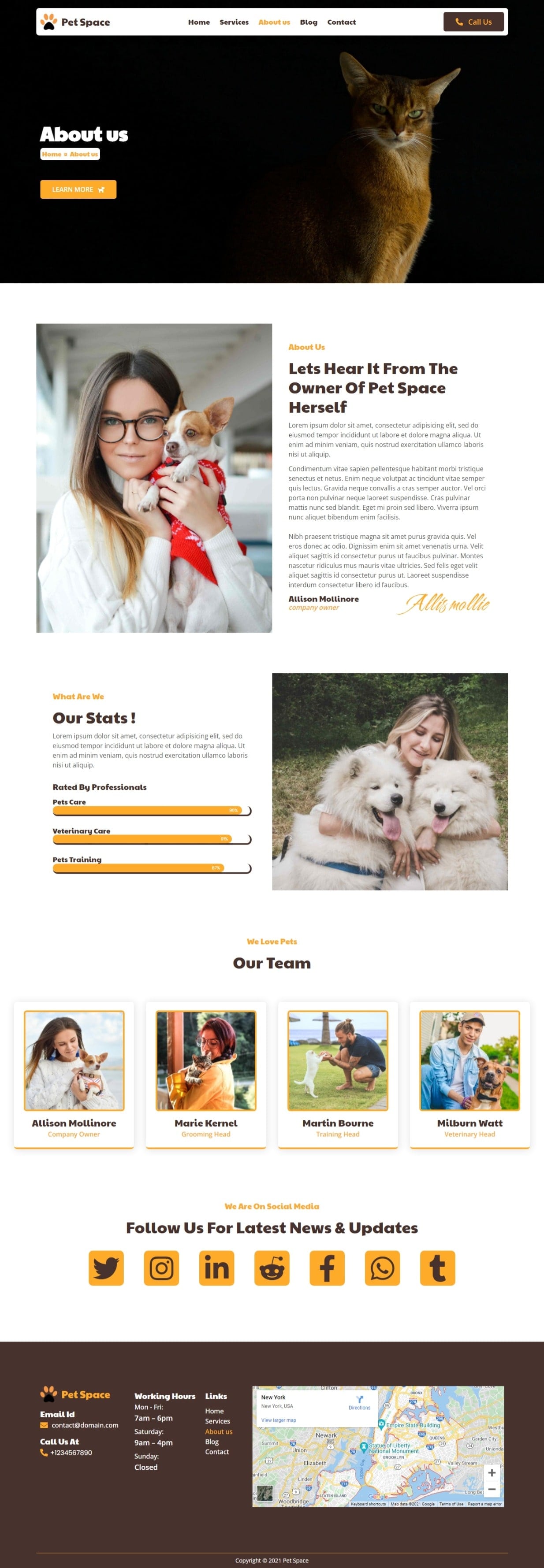Image resolution: width=544 pixels, height=1568 pixels.
Task: Click the Pets Care progress bar
Action: tap(152, 811)
